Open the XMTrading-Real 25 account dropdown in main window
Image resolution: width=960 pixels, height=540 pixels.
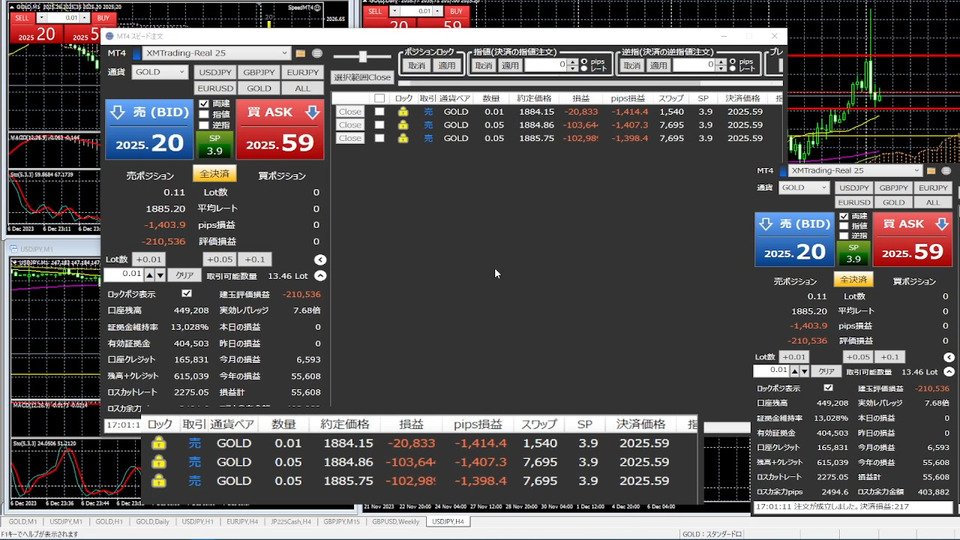(x=216, y=53)
